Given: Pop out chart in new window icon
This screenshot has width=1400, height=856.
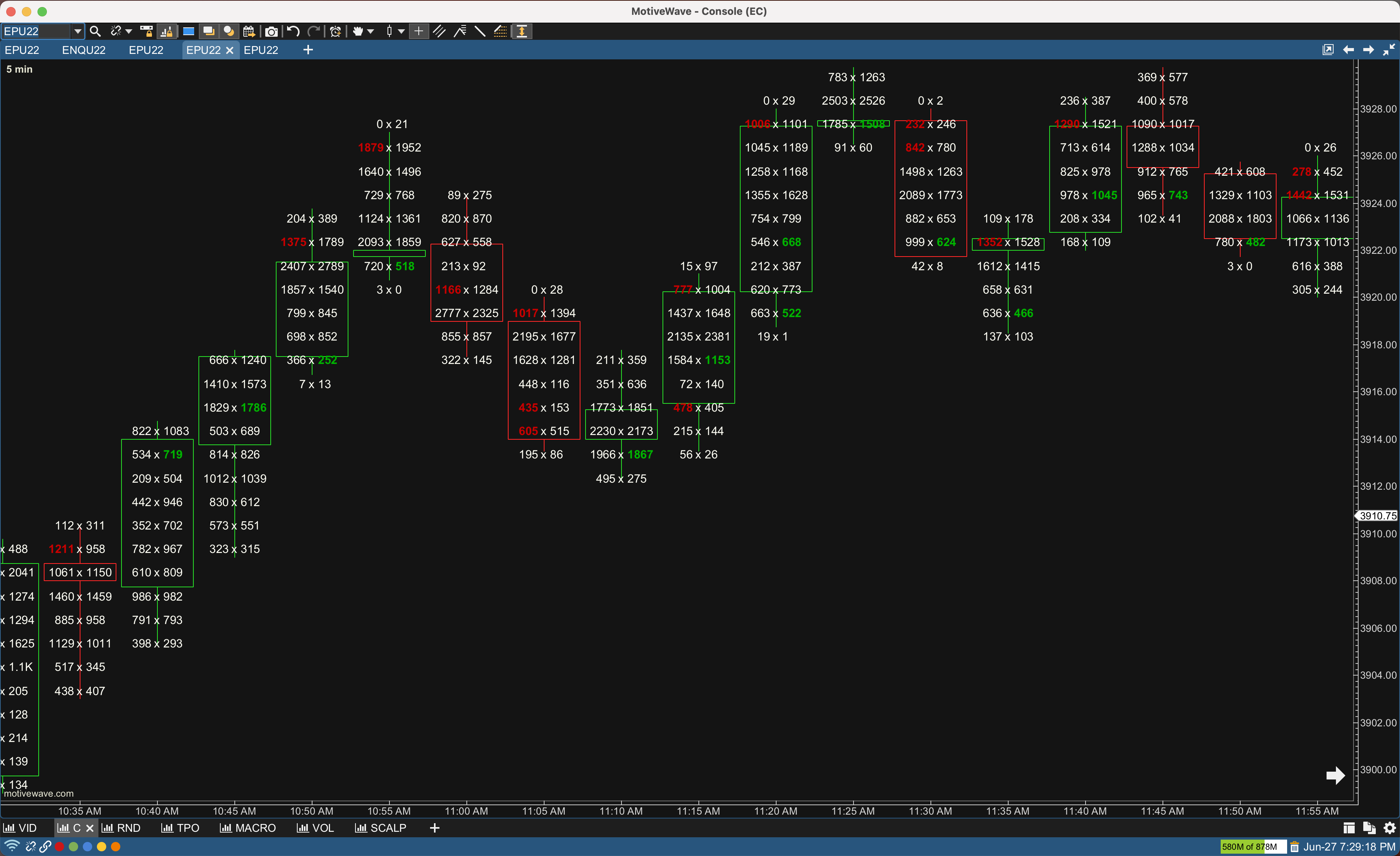Looking at the screenshot, I should 1328,50.
